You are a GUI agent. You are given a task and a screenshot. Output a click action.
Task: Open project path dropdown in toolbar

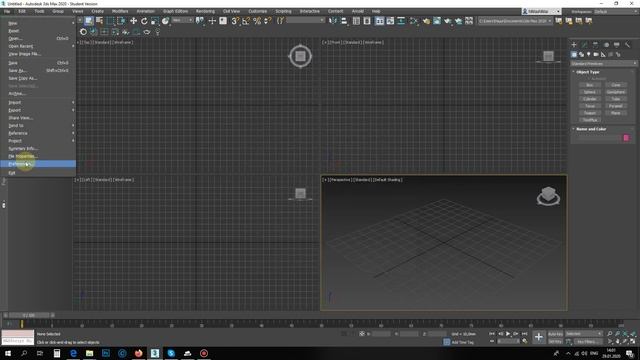(516, 21)
